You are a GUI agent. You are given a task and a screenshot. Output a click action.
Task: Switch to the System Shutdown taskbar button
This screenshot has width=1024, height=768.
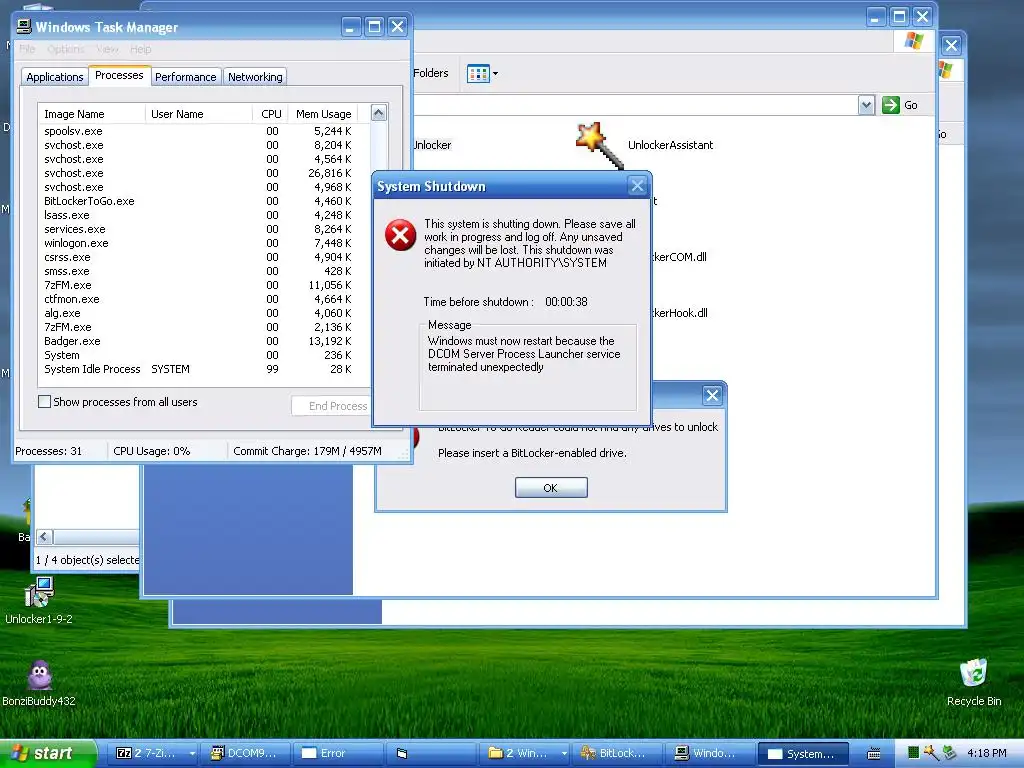(x=803, y=753)
